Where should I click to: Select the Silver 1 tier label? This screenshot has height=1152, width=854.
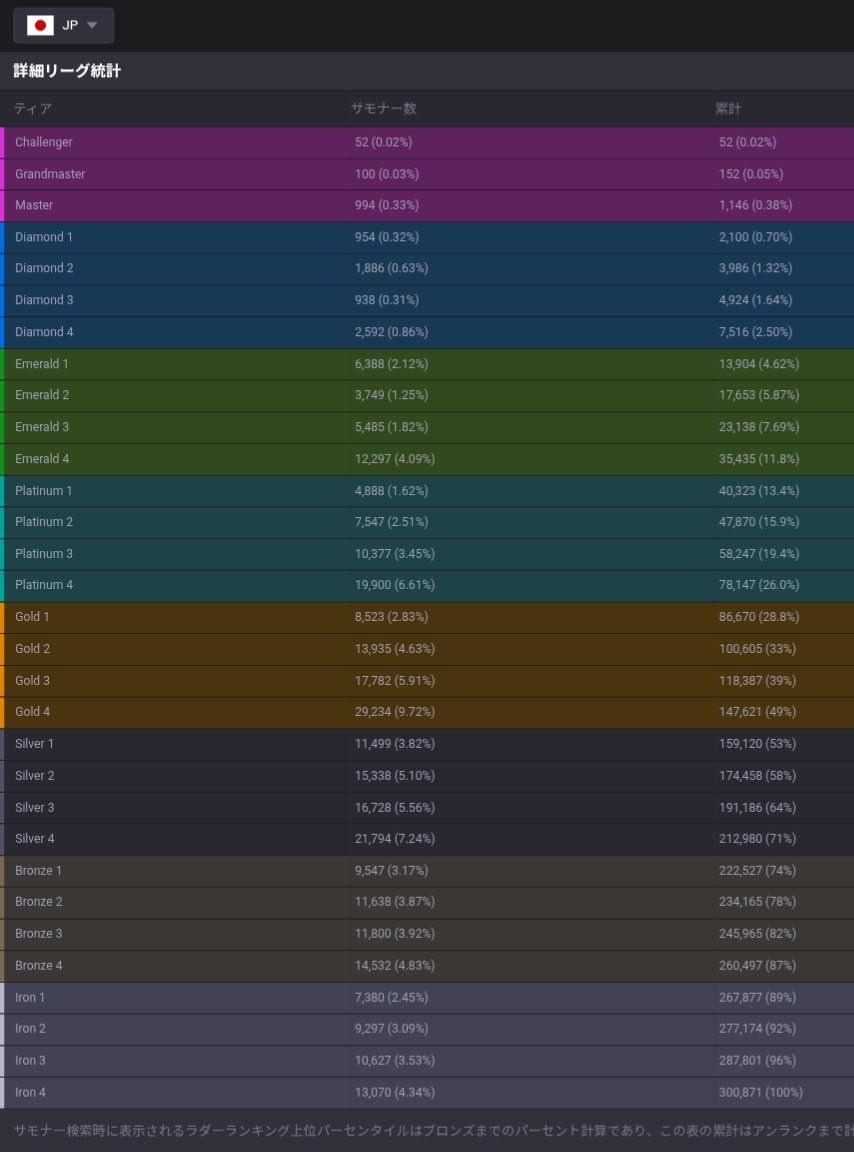(x=35, y=744)
